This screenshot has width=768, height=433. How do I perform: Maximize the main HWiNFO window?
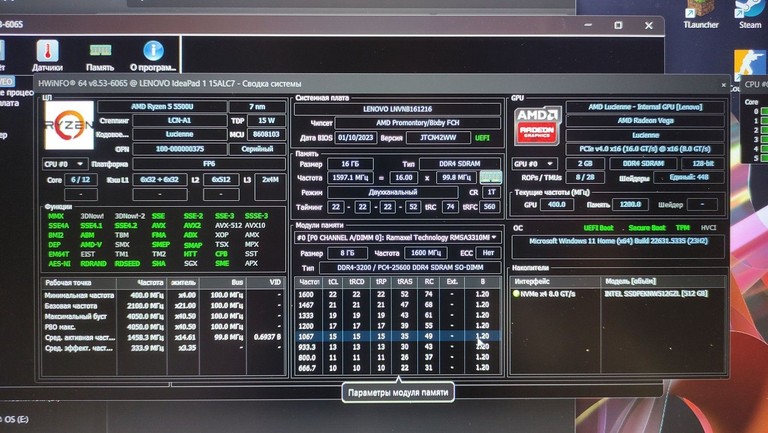click(618, 25)
